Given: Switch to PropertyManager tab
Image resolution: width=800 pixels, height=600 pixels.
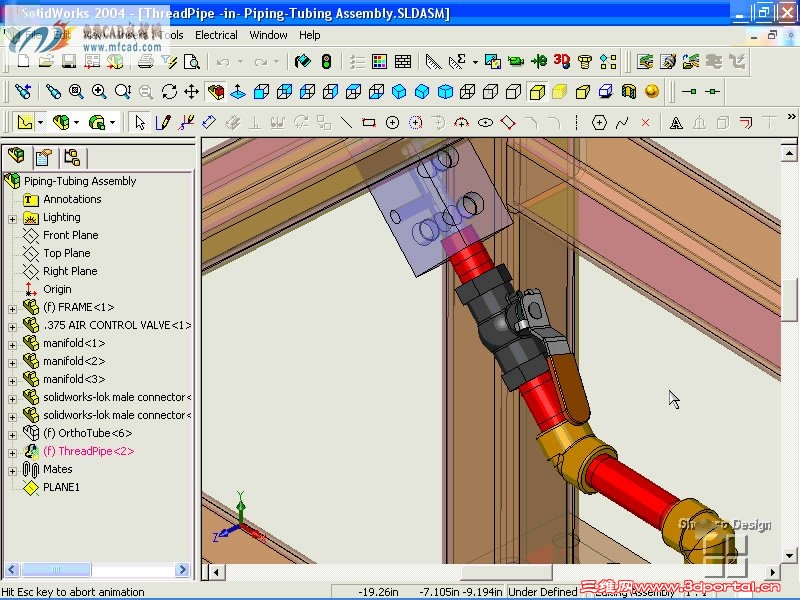Looking at the screenshot, I should 44,158.
